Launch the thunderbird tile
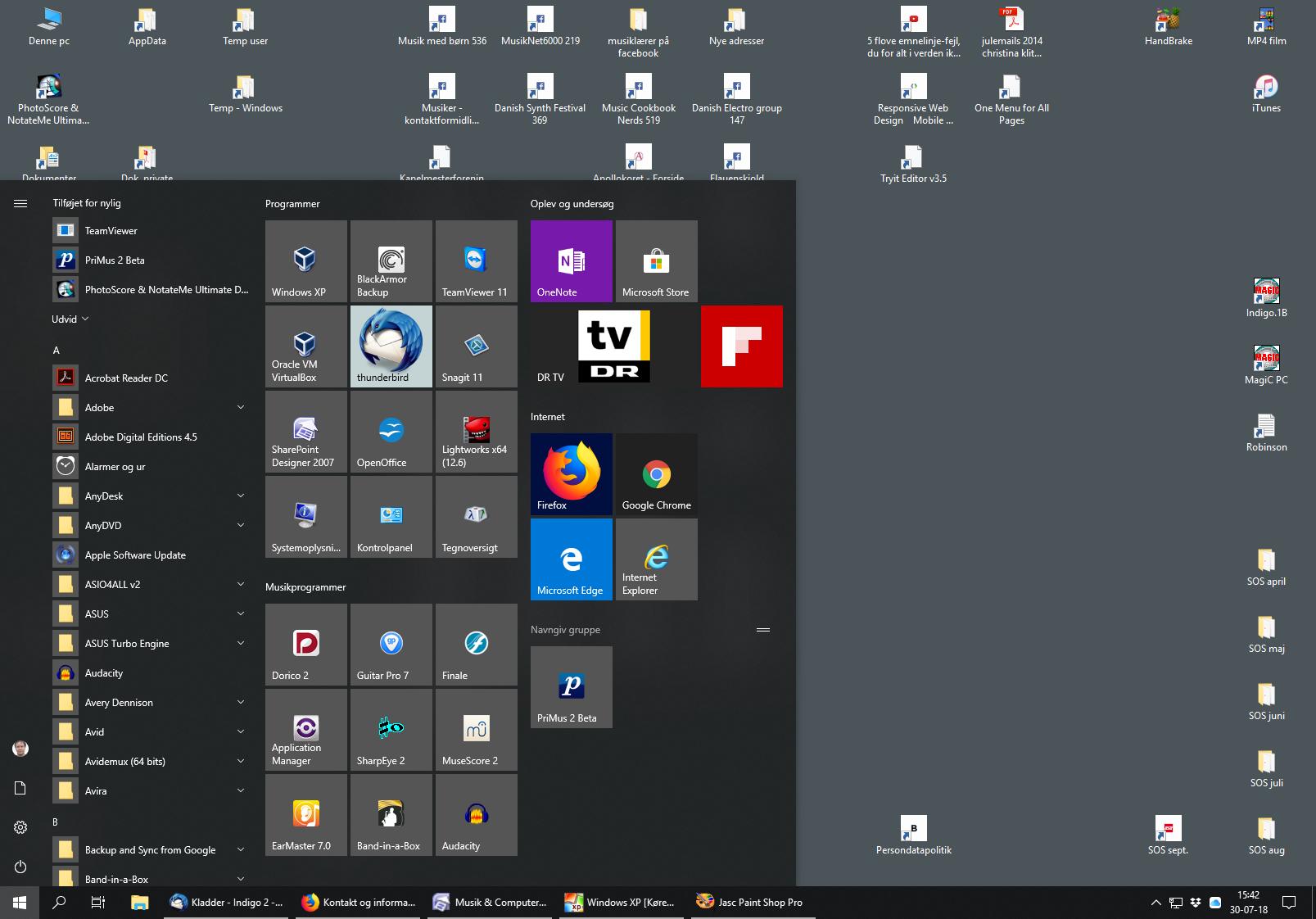This screenshot has width=1316, height=919. (x=391, y=346)
